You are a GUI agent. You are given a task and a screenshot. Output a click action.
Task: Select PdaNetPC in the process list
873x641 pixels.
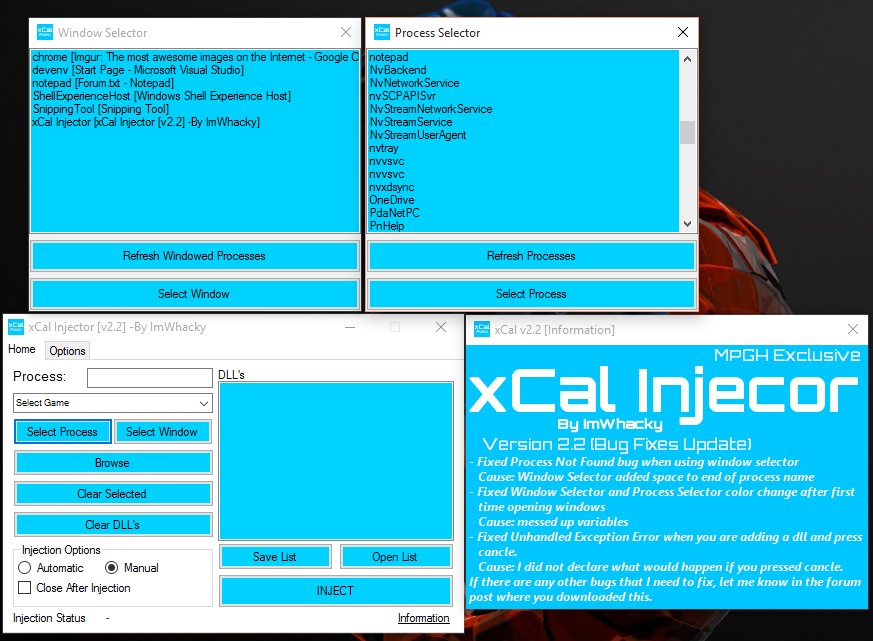pyautogui.click(x=523, y=213)
